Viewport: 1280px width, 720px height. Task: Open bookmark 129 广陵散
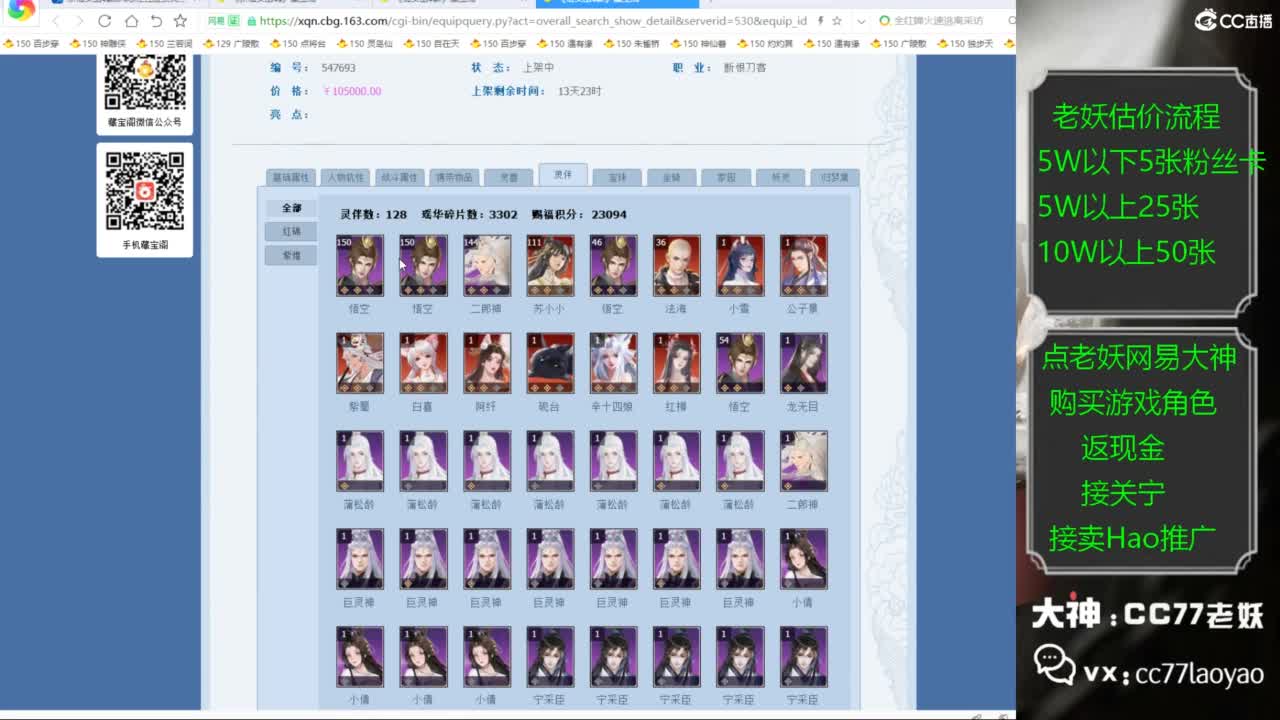231,44
